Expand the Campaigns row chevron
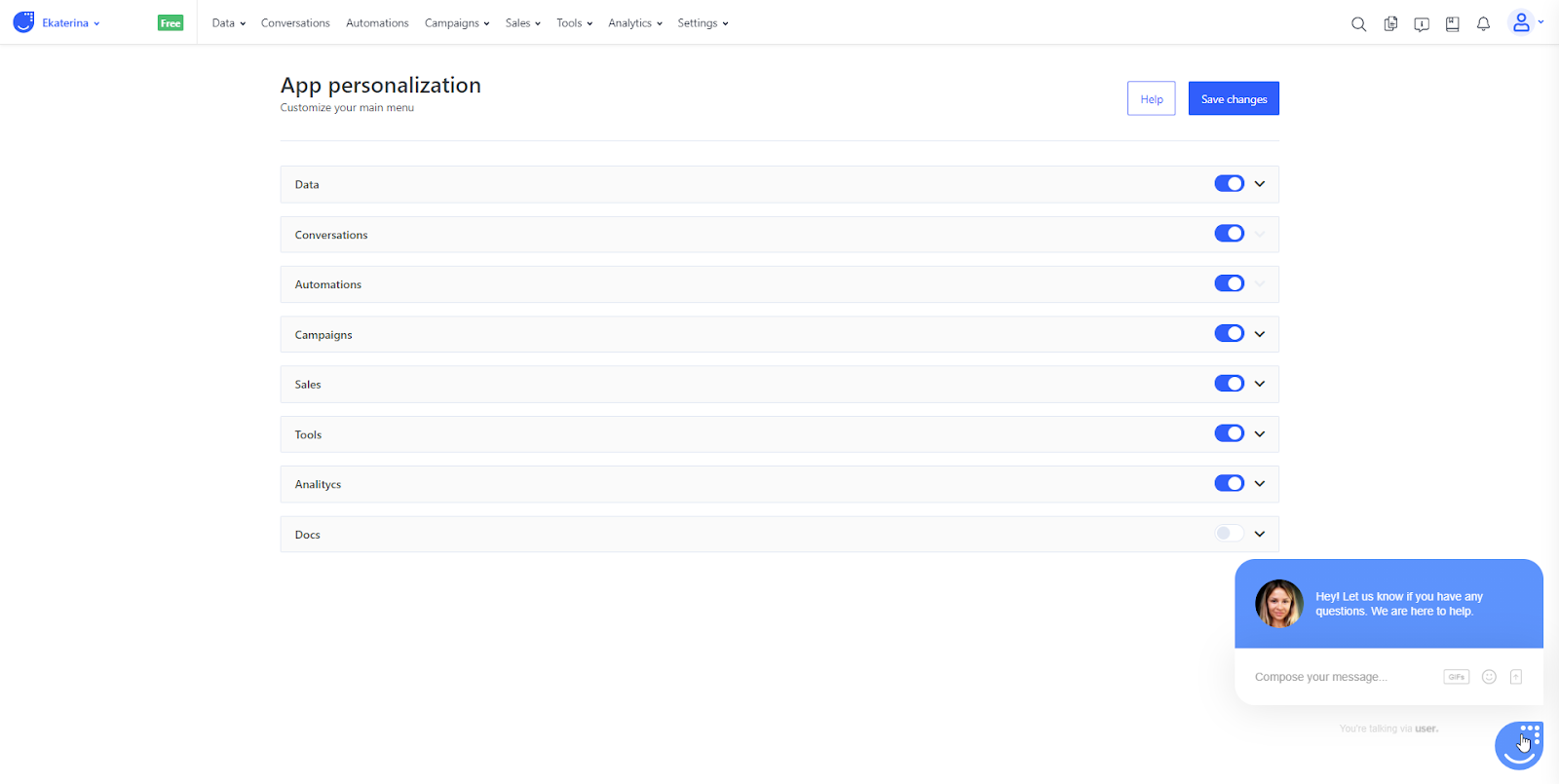The width and height of the screenshot is (1559, 784). (x=1260, y=334)
